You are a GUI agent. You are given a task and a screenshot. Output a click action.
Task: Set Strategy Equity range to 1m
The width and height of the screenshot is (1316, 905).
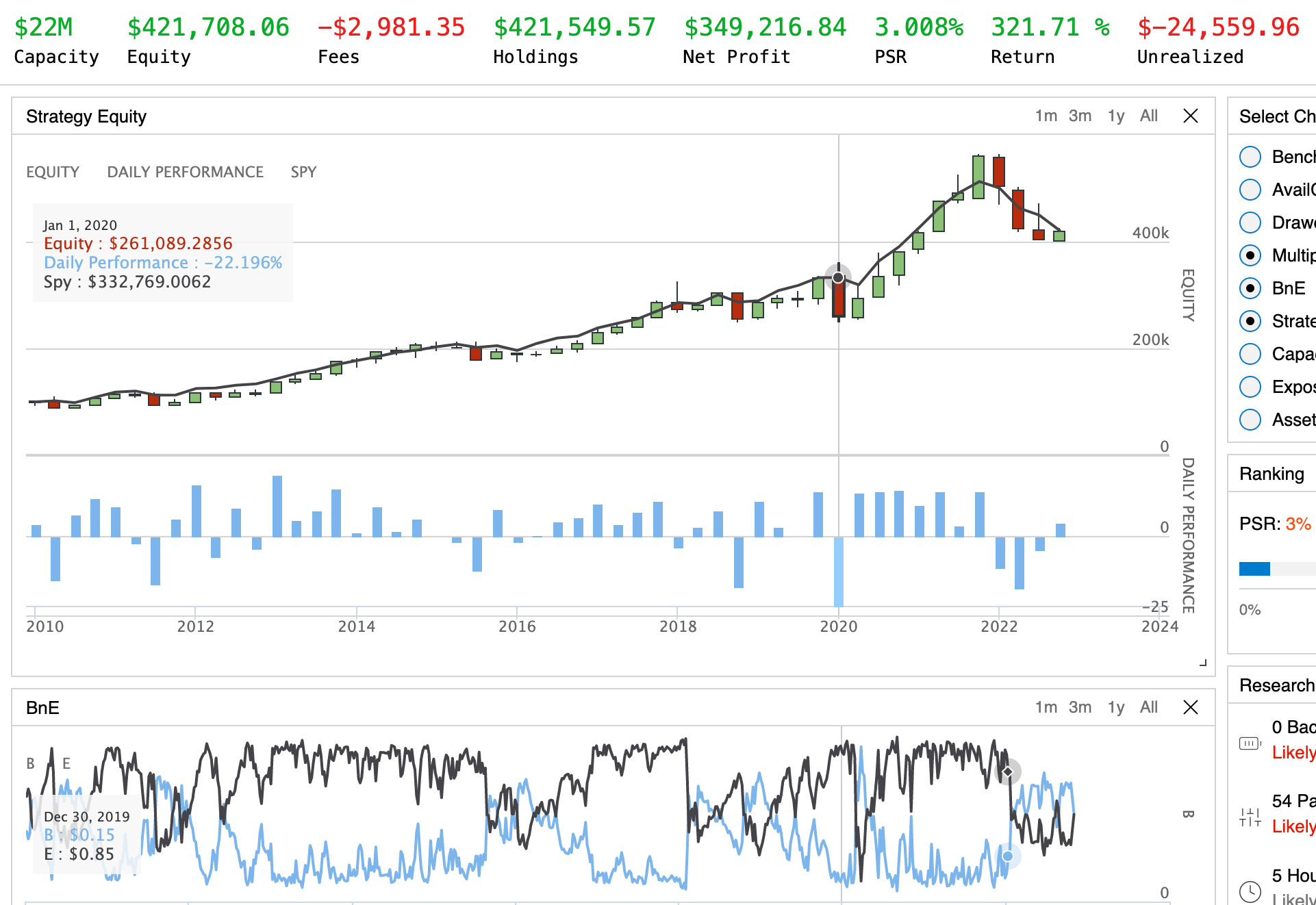pyautogui.click(x=1046, y=116)
